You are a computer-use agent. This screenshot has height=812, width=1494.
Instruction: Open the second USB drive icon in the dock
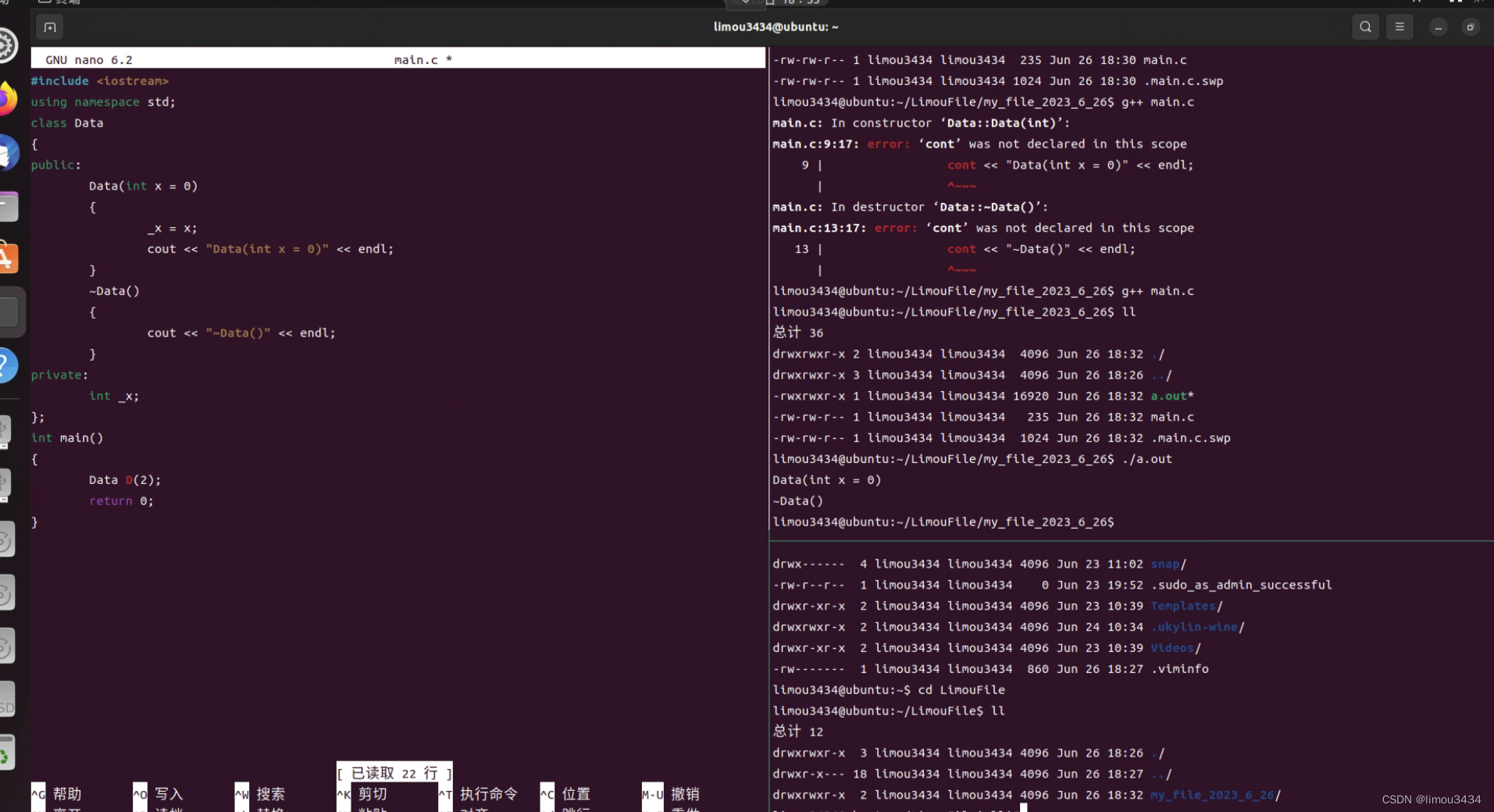pyautogui.click(x=5, y=486)
